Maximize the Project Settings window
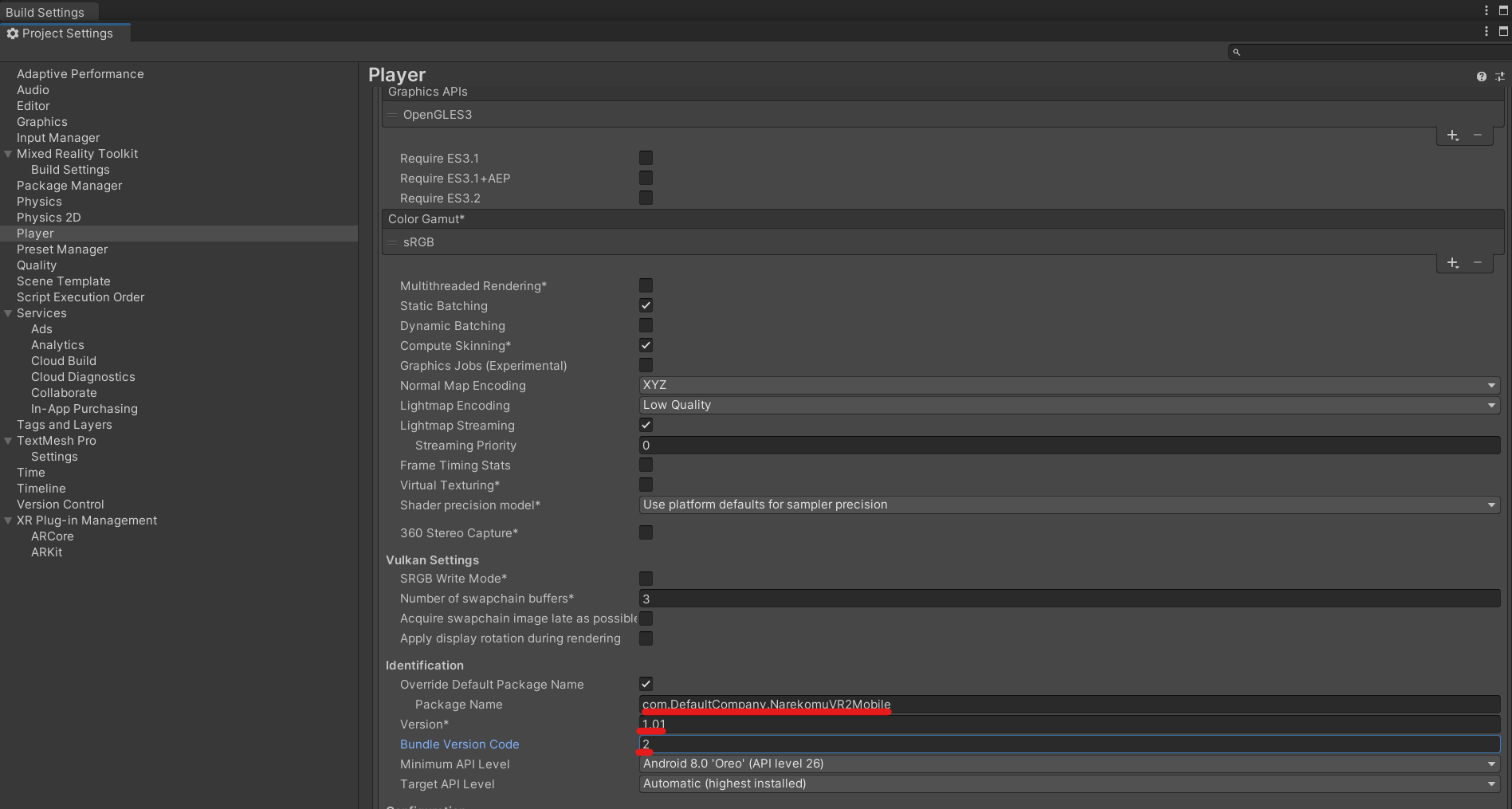Viewport: 1512px width, 809px height. click(1503, 31)
